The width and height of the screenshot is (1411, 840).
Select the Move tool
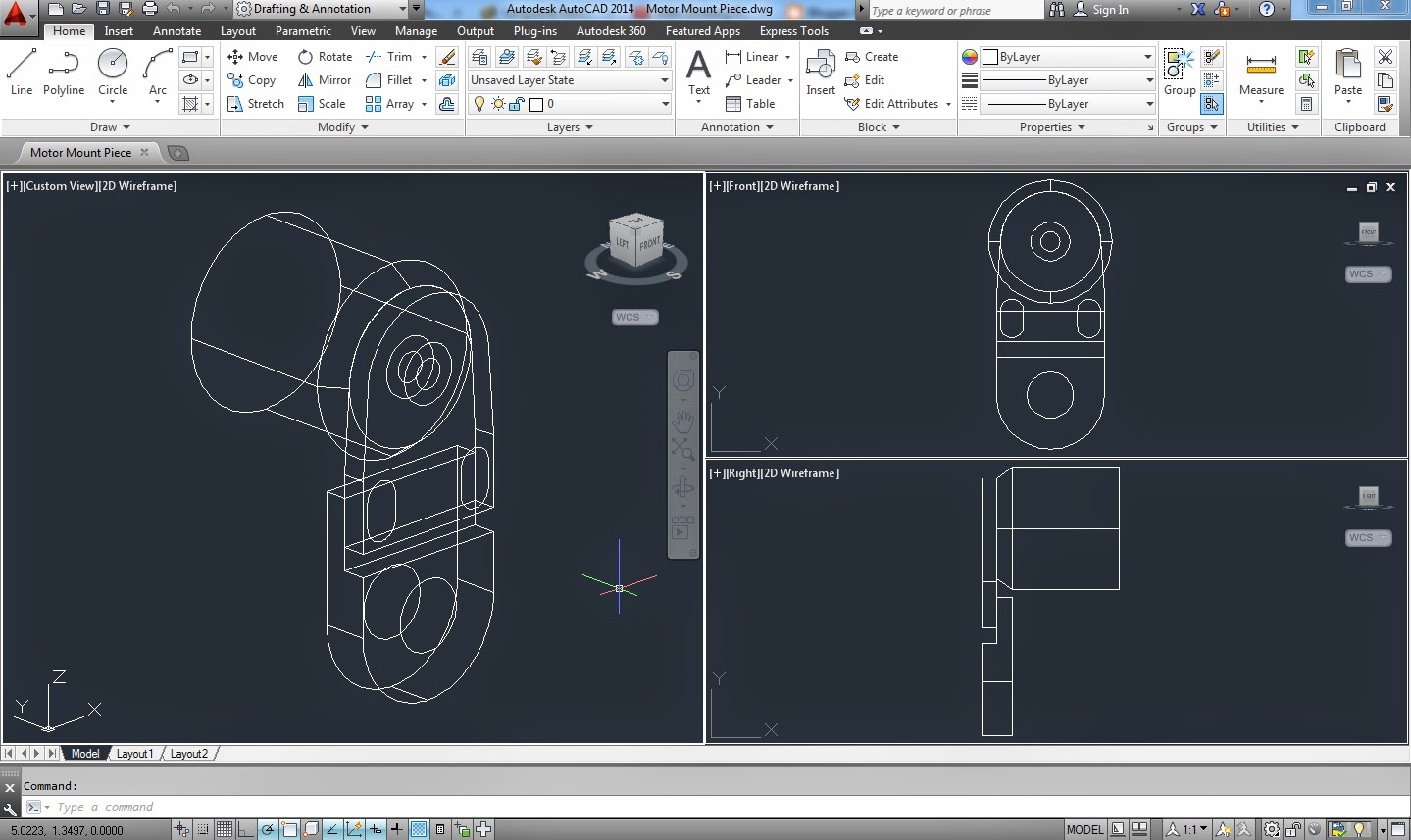point(252,56)
